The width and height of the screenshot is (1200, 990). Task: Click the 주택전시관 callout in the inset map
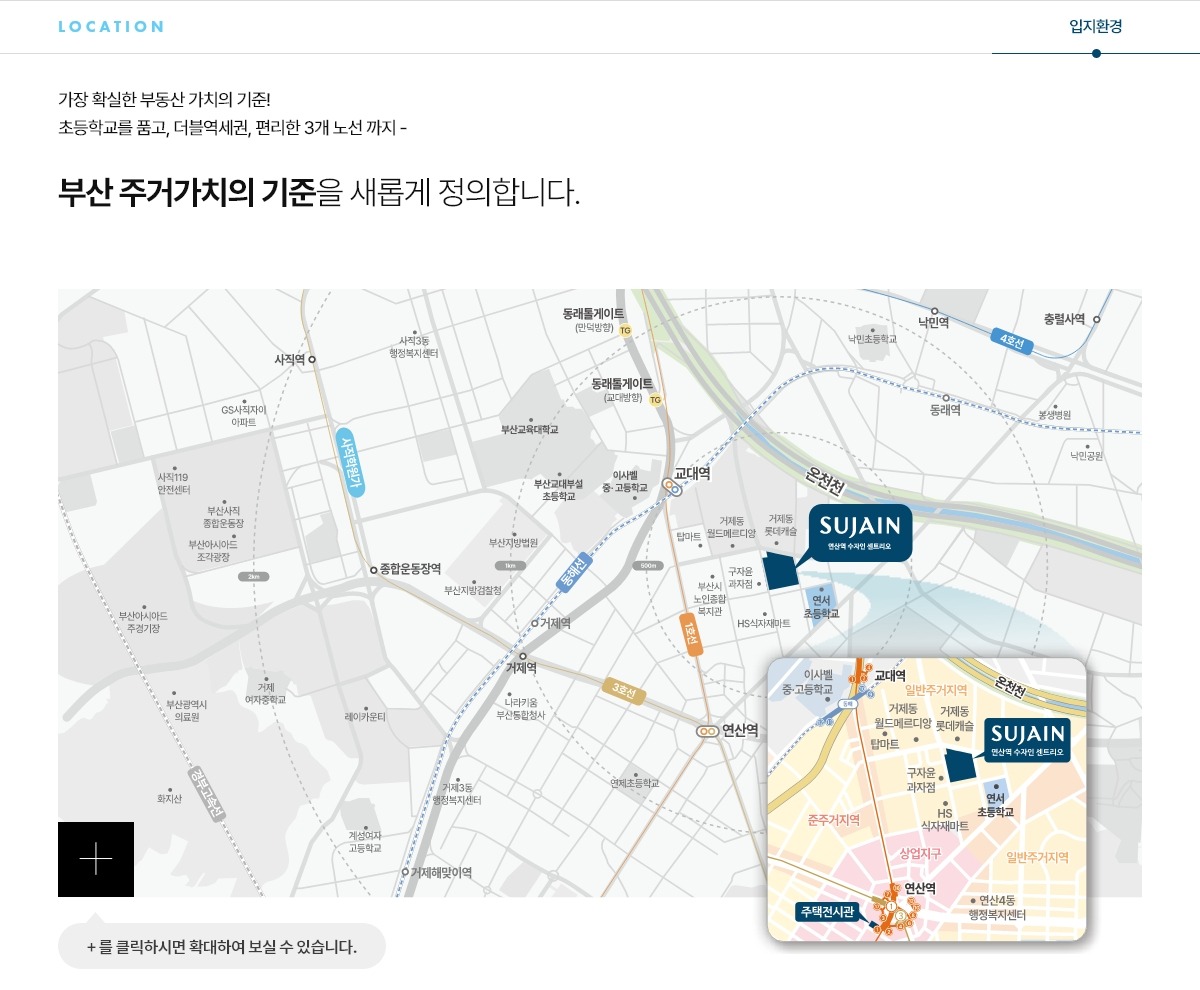[x=826, y=912]
